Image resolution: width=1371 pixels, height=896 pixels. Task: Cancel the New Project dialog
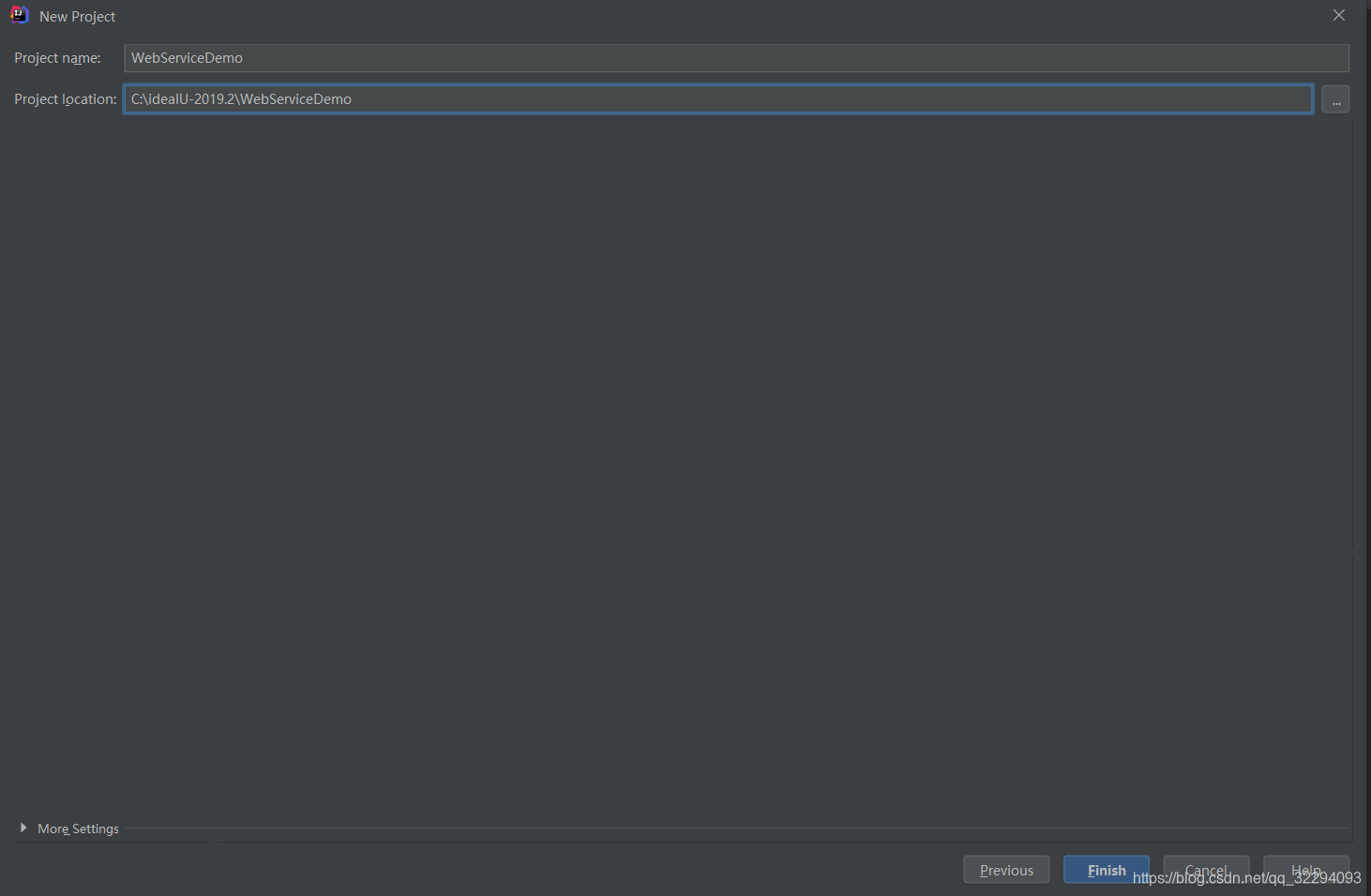pyautogui.click(x=1206, y=870)
